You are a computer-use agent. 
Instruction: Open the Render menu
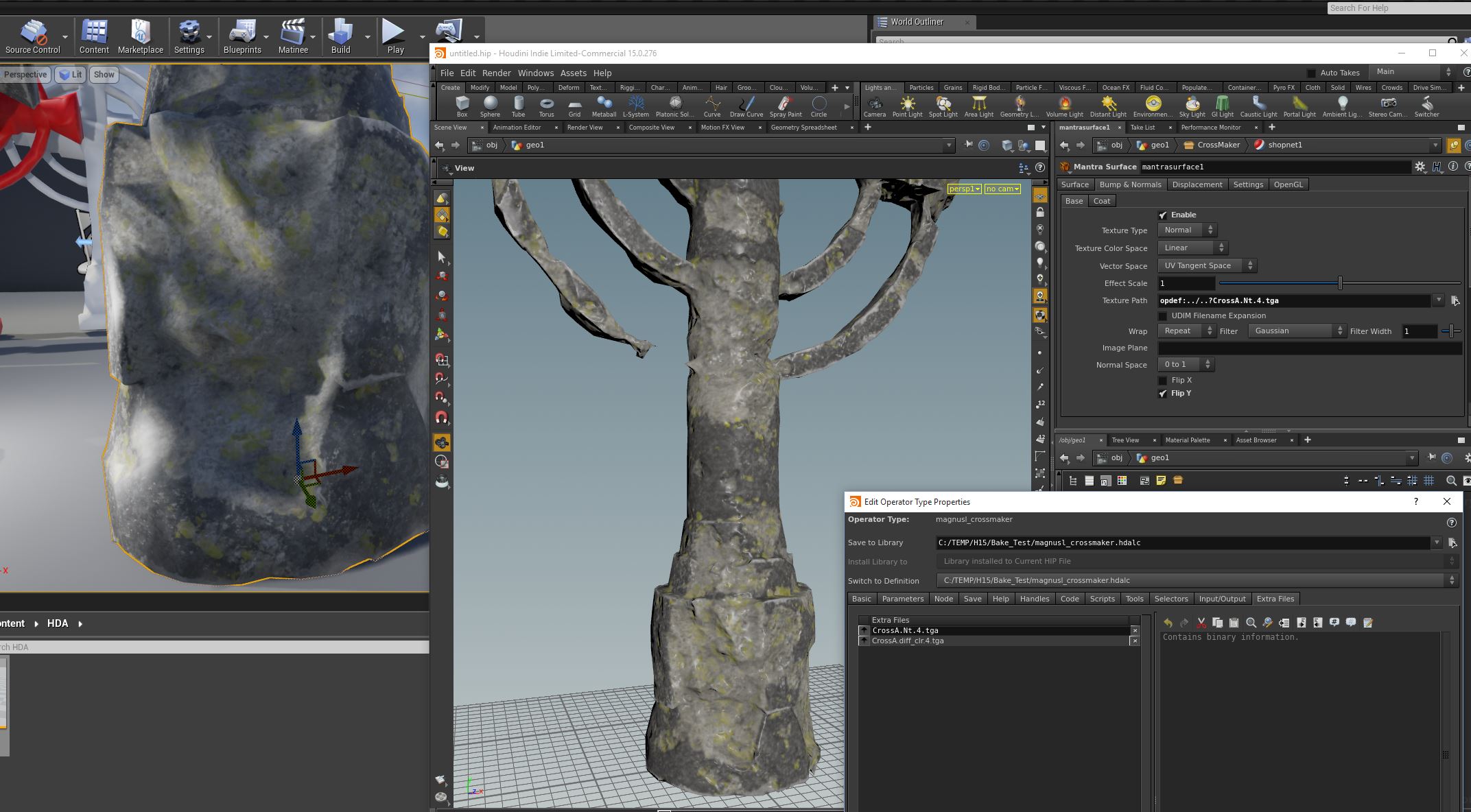[496, 73]
